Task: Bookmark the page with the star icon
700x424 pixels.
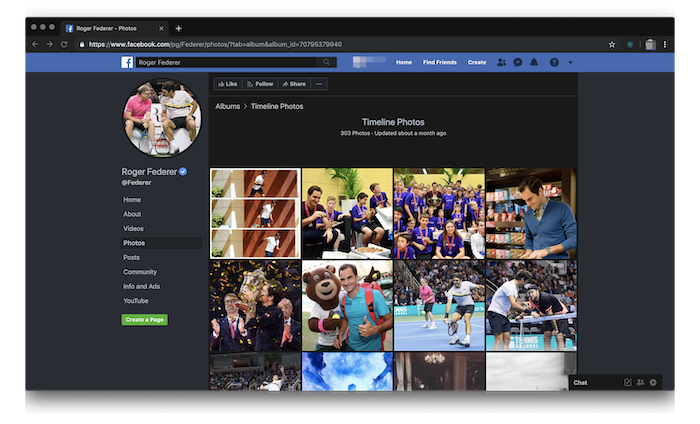Action: [612, 44]
